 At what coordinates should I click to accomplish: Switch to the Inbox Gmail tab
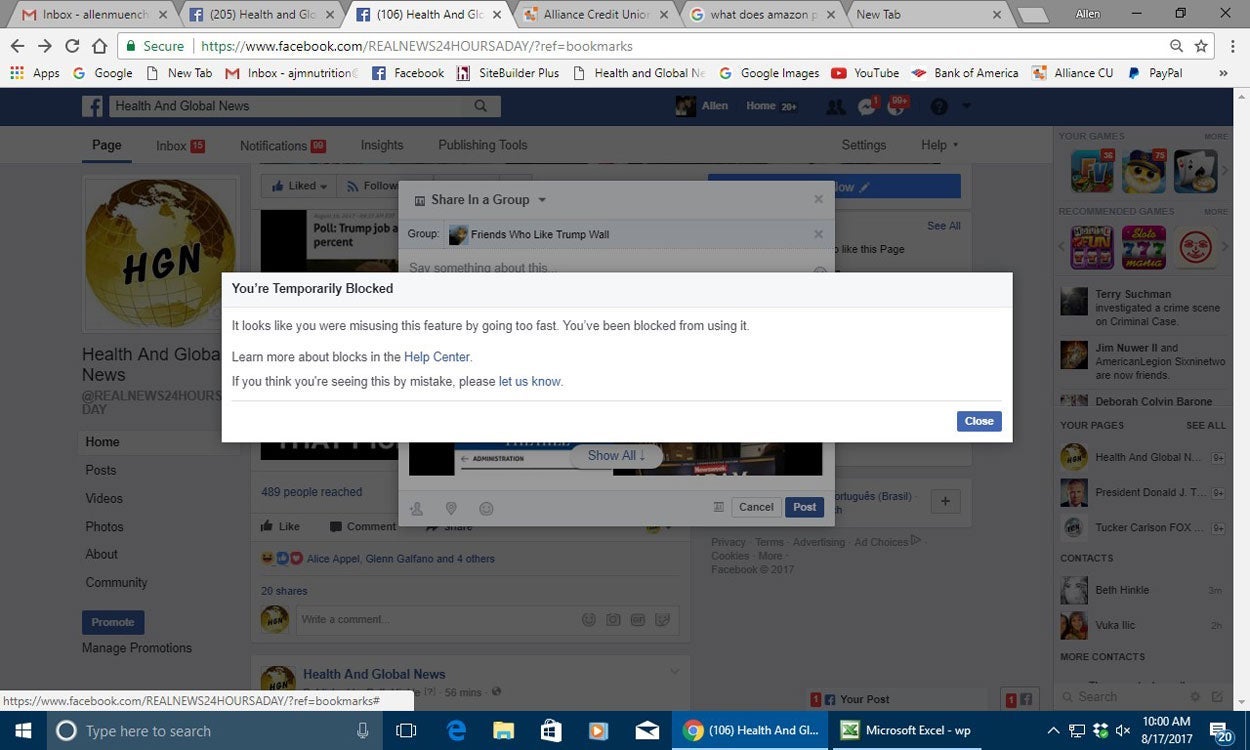click(x=96, y=15)
